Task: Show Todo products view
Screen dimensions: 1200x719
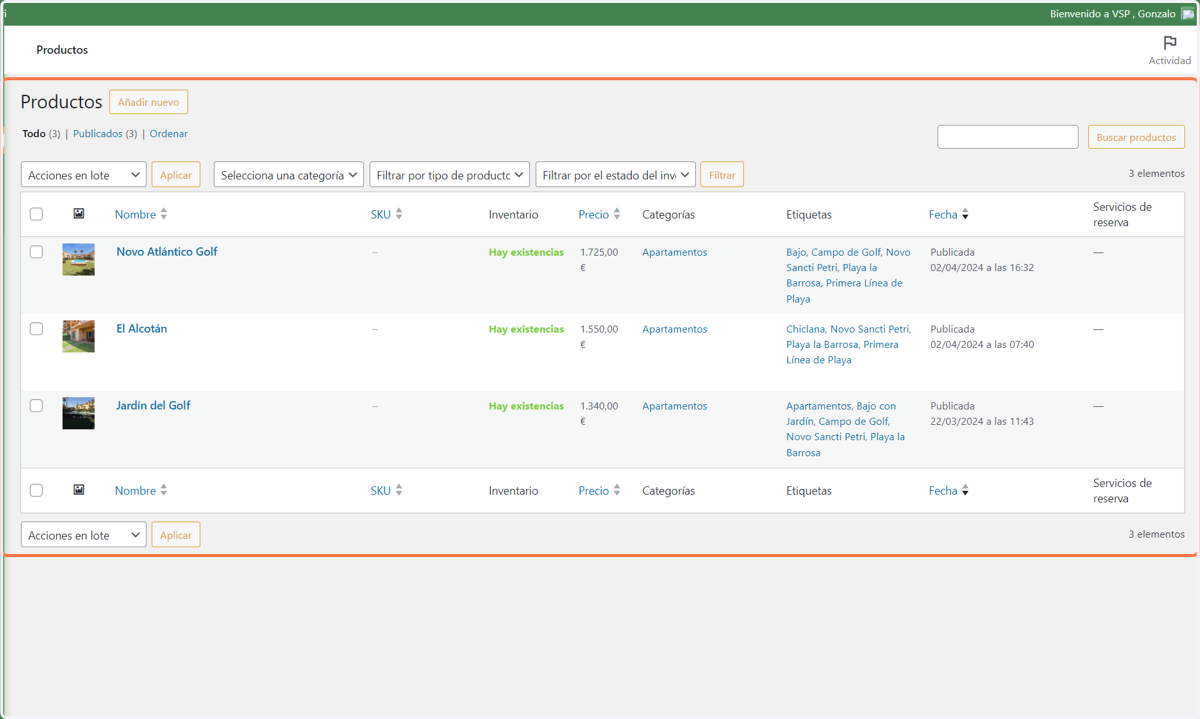Action: point(34,134)
